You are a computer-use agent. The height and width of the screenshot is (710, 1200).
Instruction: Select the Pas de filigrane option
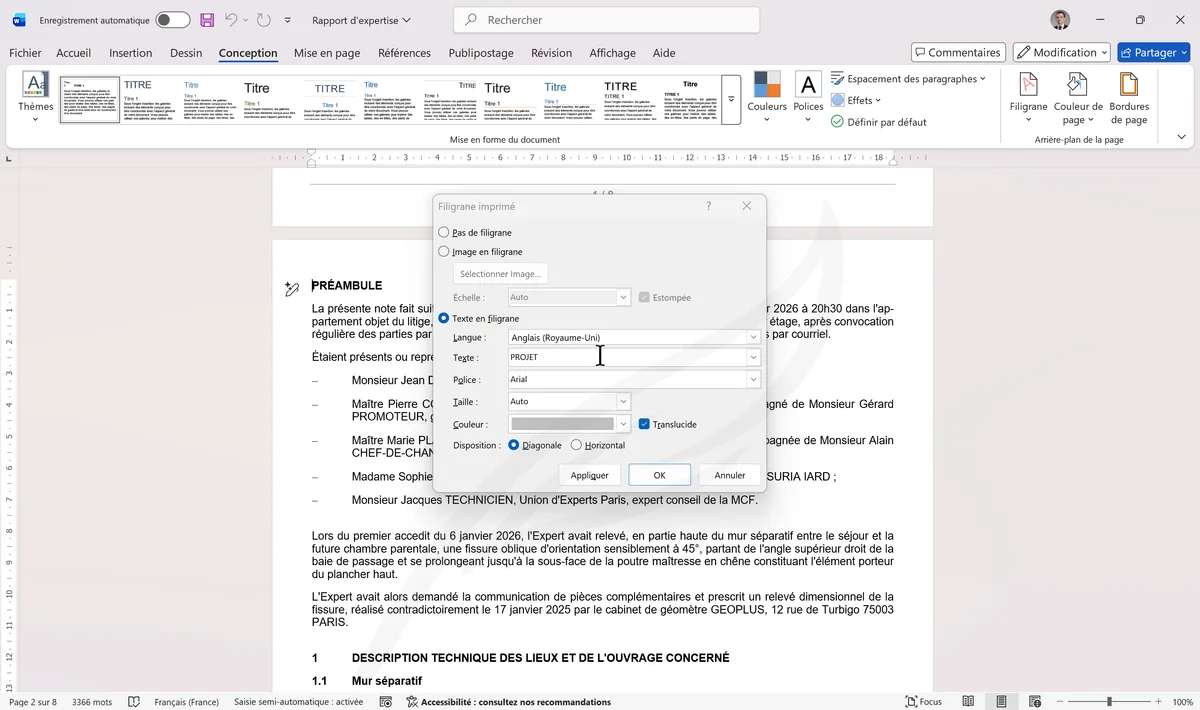coord(444,232)
